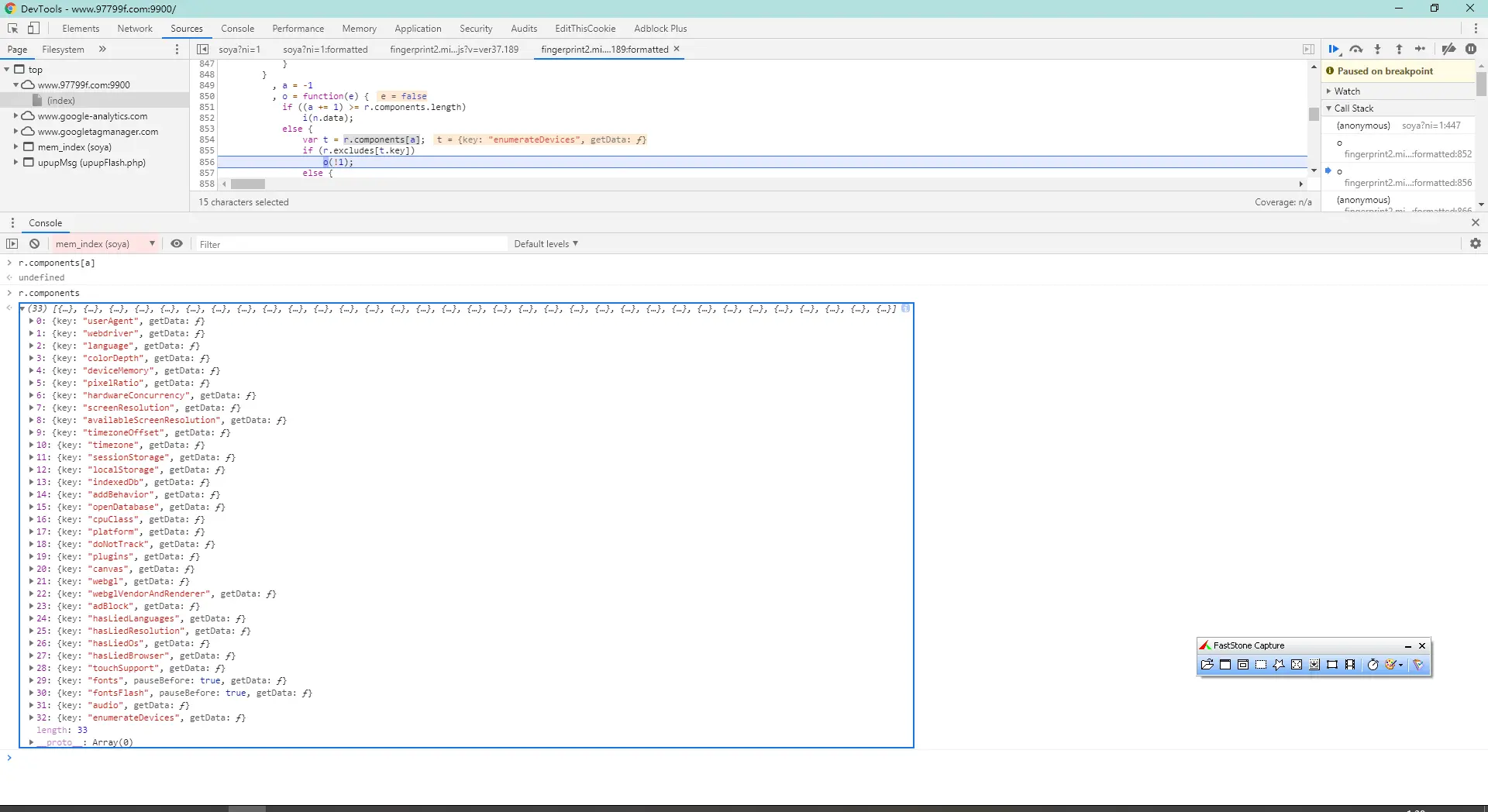Capture a rectangular region in FastStone Capture

click(1261, 665)
